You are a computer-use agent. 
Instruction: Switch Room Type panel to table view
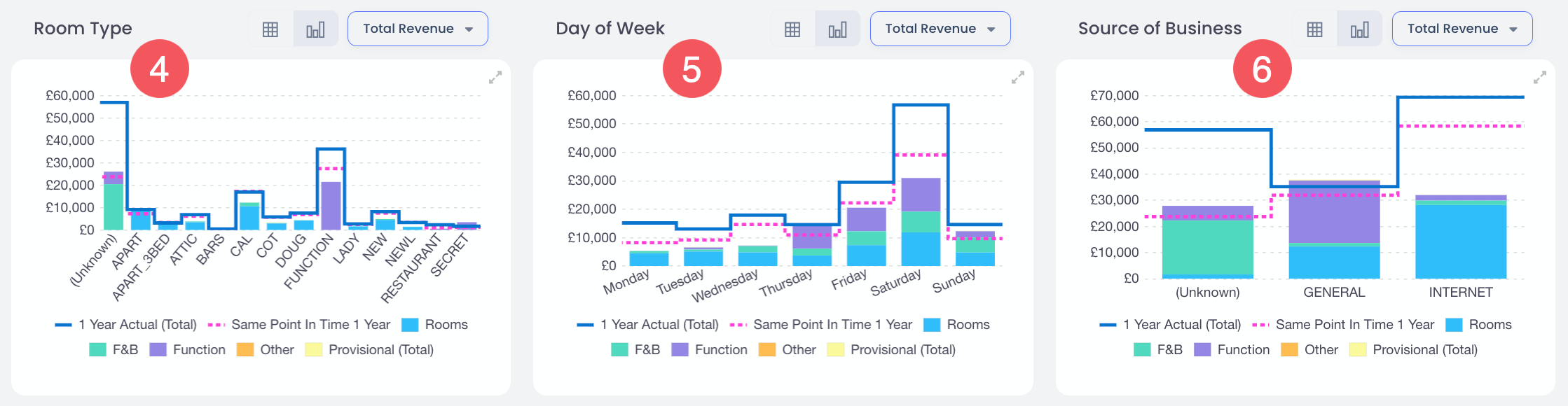(270, 29)
